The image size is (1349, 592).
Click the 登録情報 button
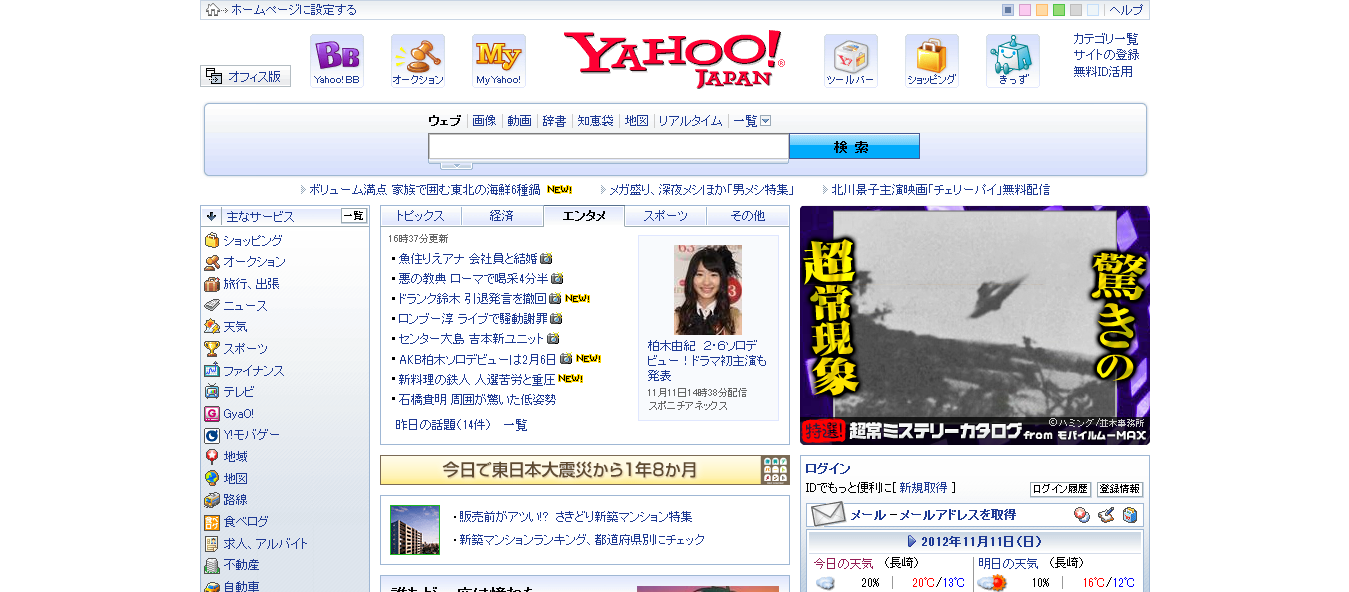click(1120, 489)
